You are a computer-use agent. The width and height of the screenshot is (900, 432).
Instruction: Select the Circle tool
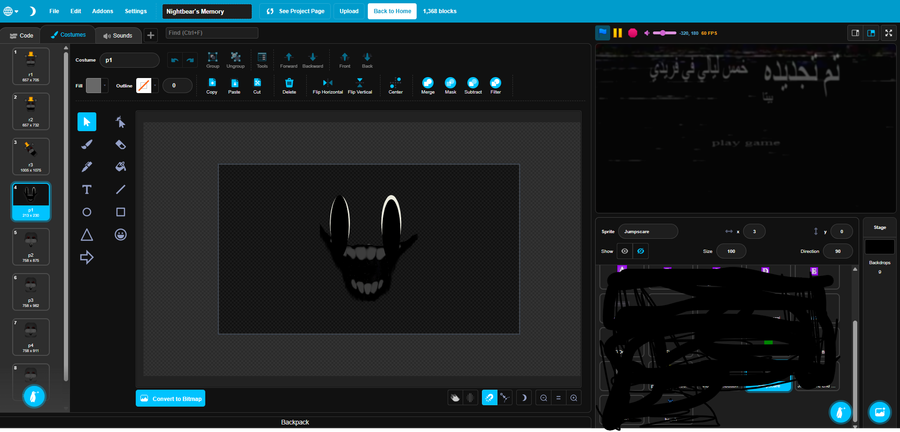(x=87, y=212)
